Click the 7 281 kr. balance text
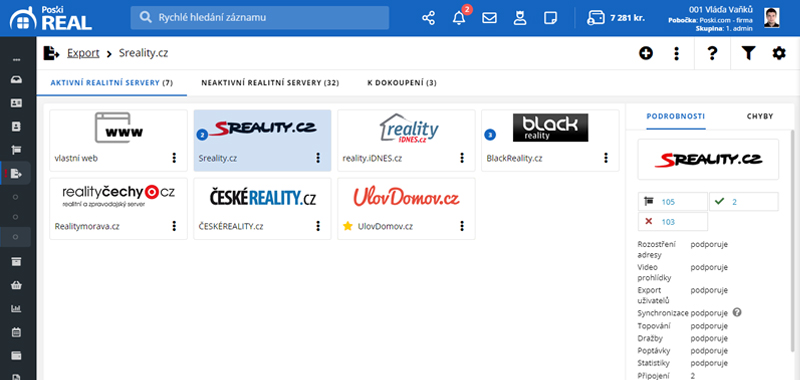This screenshot has width=800, height=380. point(628,18)
